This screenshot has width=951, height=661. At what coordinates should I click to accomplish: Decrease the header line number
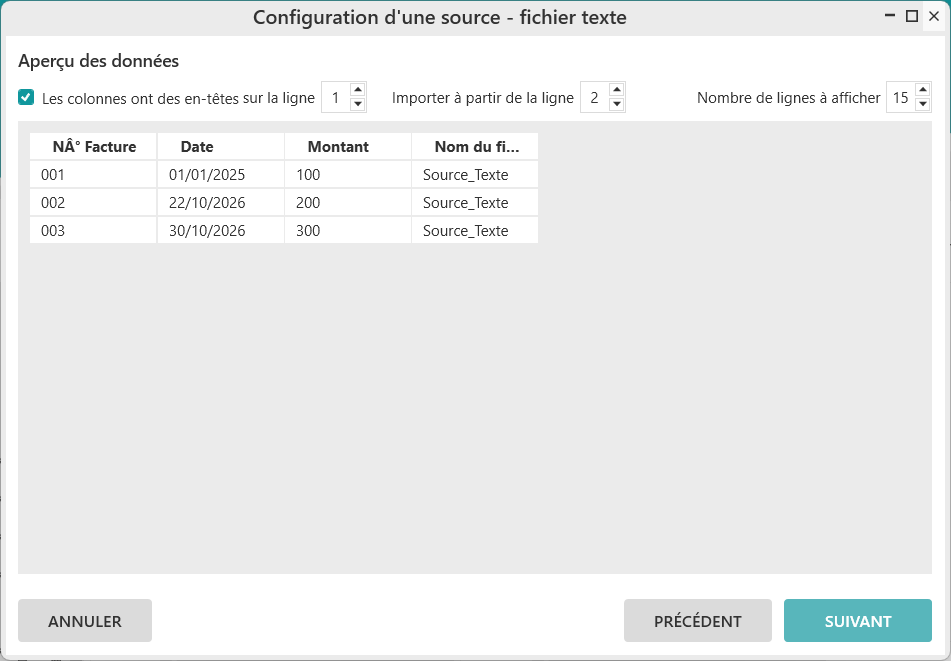point(358,105)
